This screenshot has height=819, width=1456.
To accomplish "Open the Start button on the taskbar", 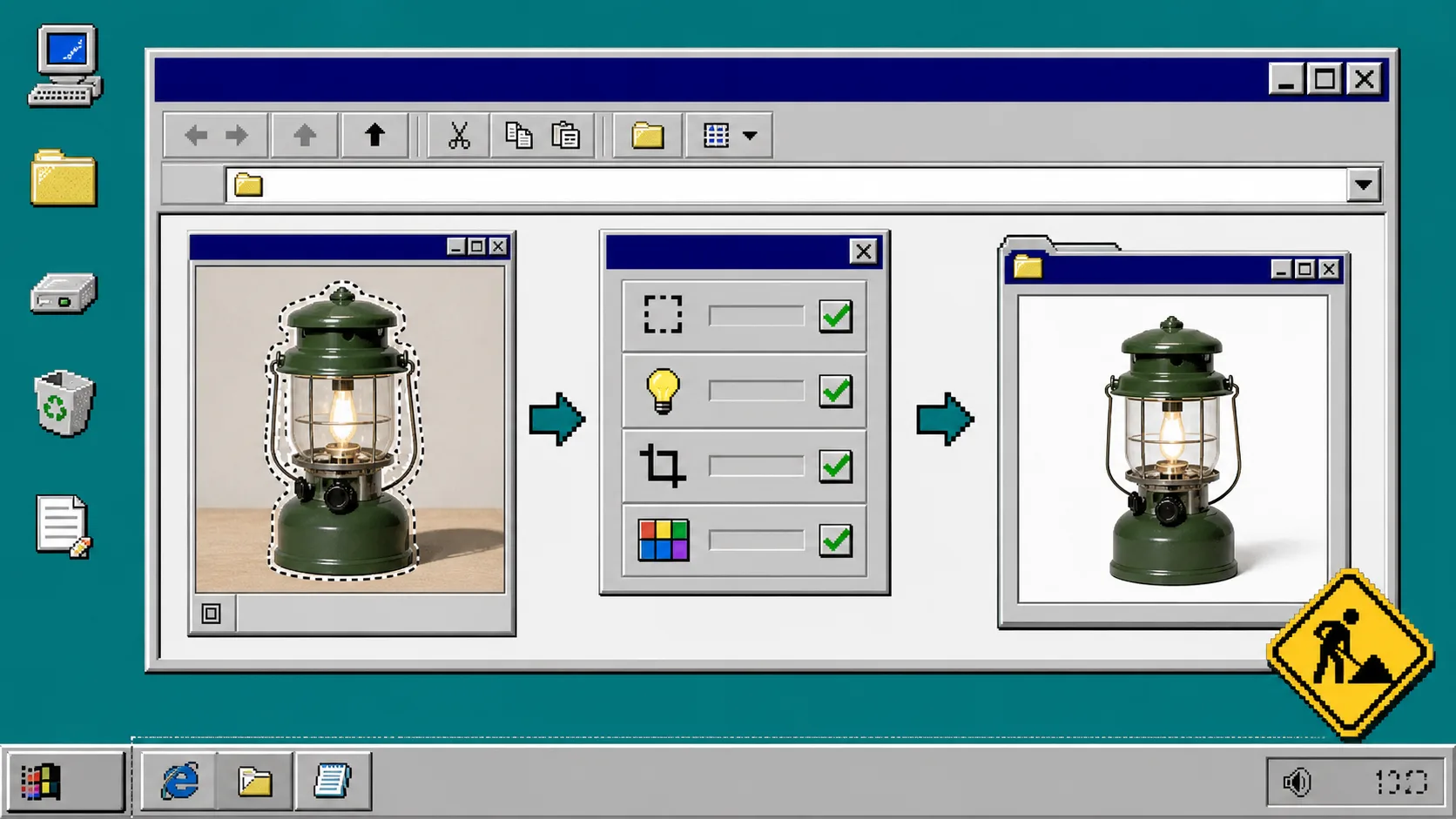I will [x=66, y=781].
